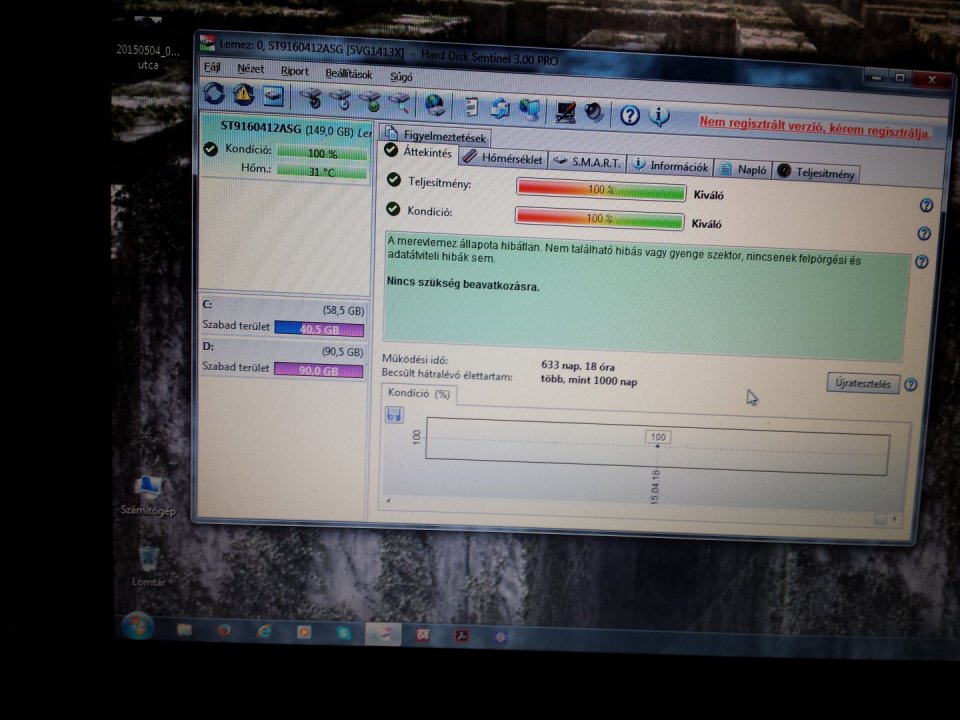Click the D: drive 90,0 GB free space bar
This screenshot has height=720, width=960.
click(x=318, y=370)
